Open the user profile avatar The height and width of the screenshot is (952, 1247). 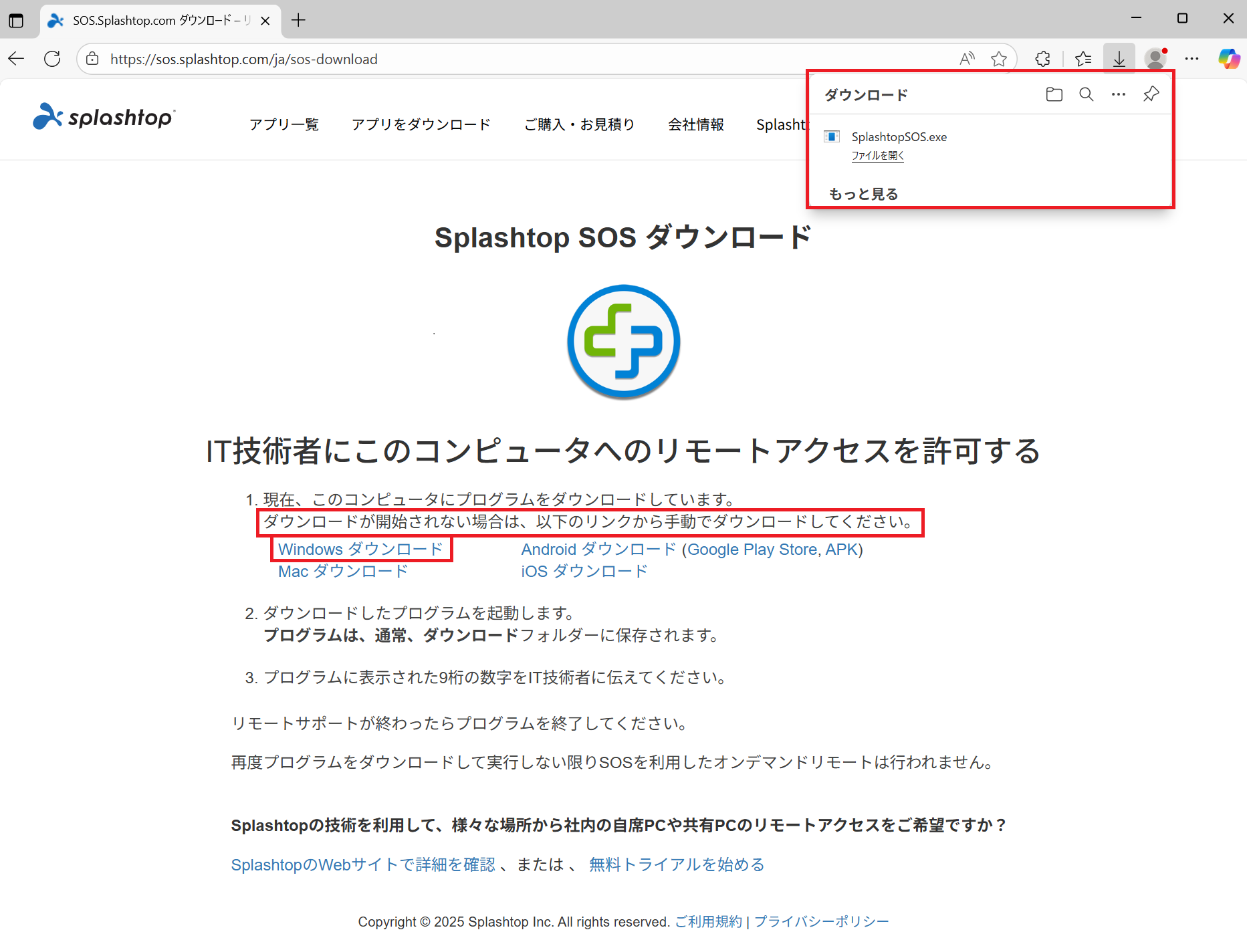[1155, 59]
